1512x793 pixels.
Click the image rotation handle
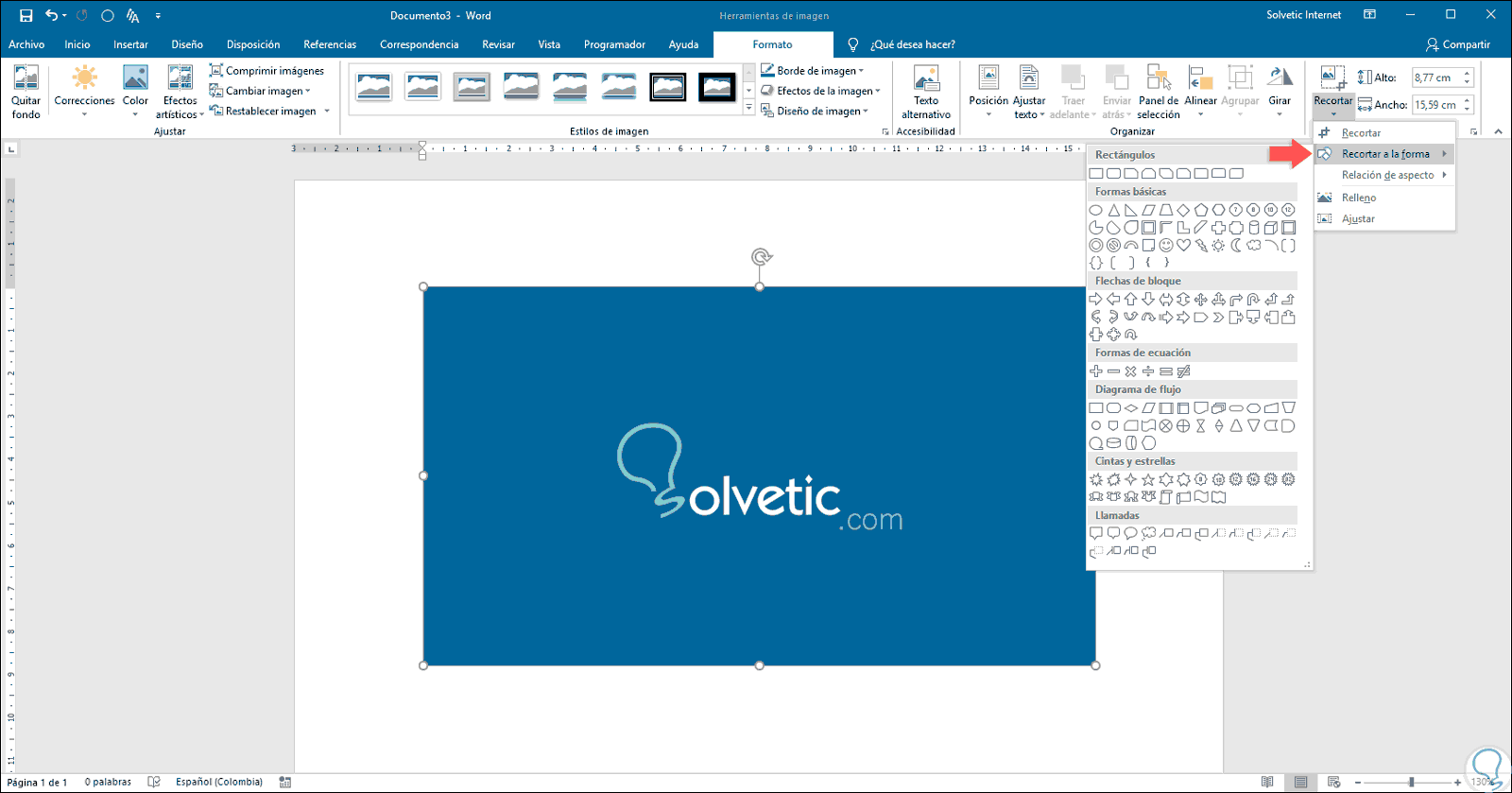pos(761,257)
